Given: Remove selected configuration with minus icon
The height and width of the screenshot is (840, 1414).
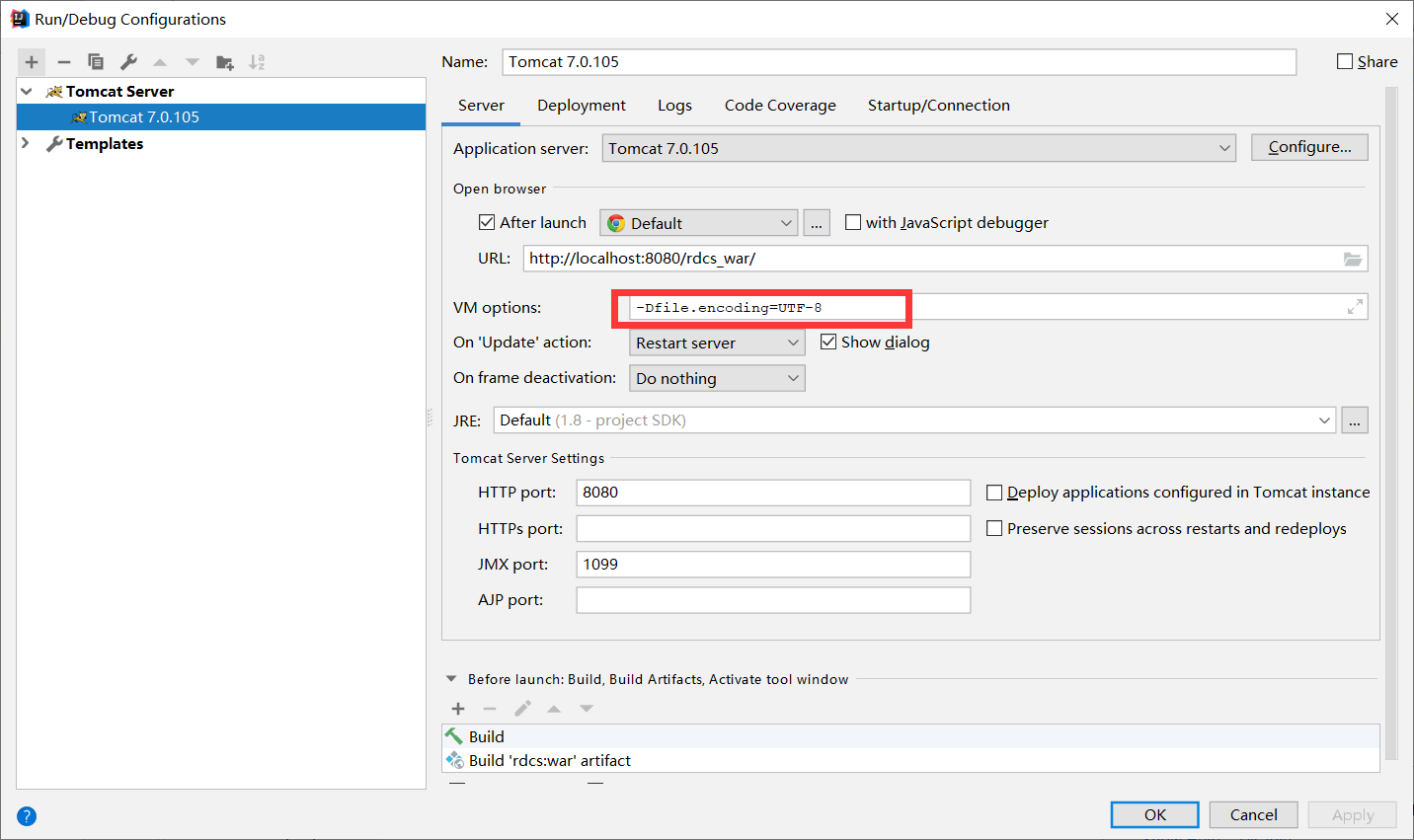Looking at the screenshot, I should coord(64,62).
